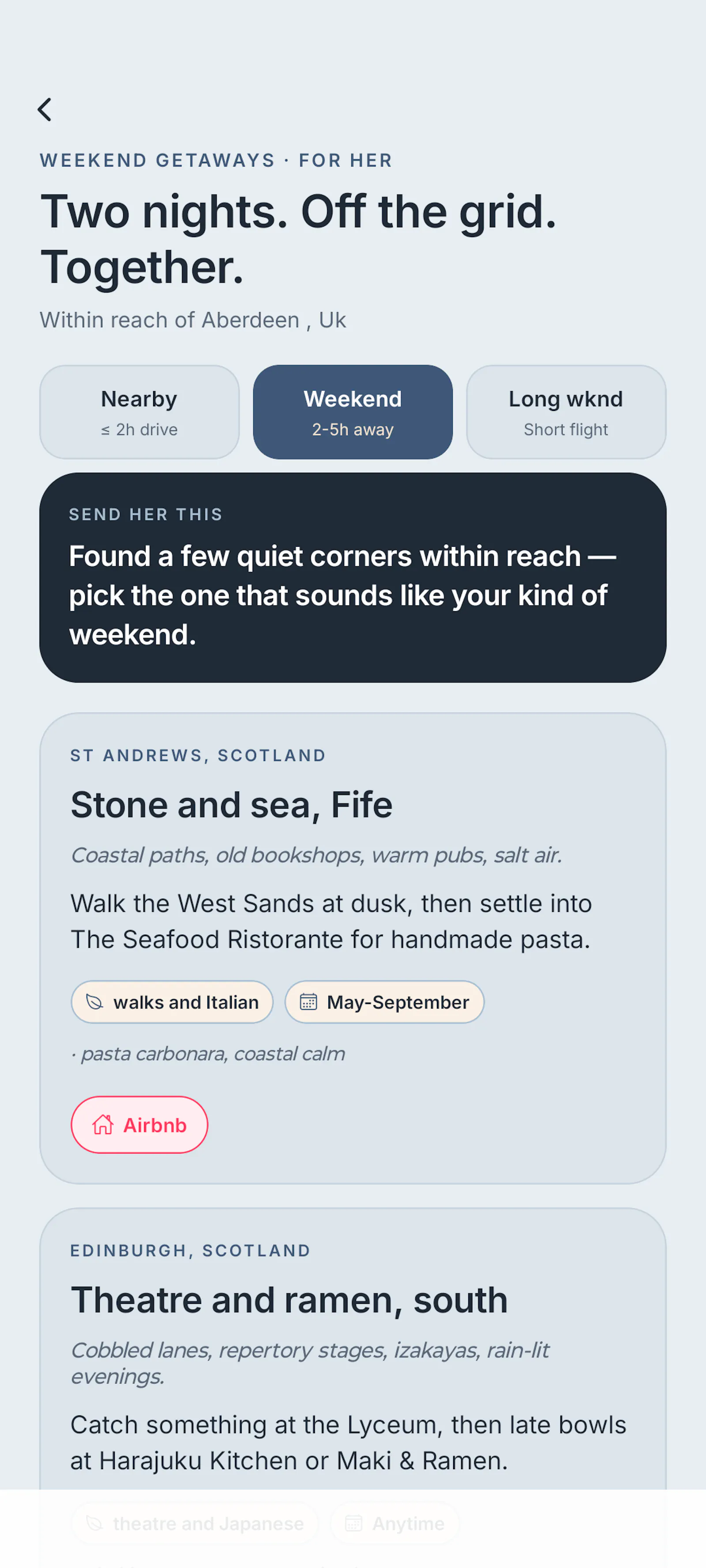
Task: Tap the 'walks and Italian' tag
Action: tap(172, 1001)
